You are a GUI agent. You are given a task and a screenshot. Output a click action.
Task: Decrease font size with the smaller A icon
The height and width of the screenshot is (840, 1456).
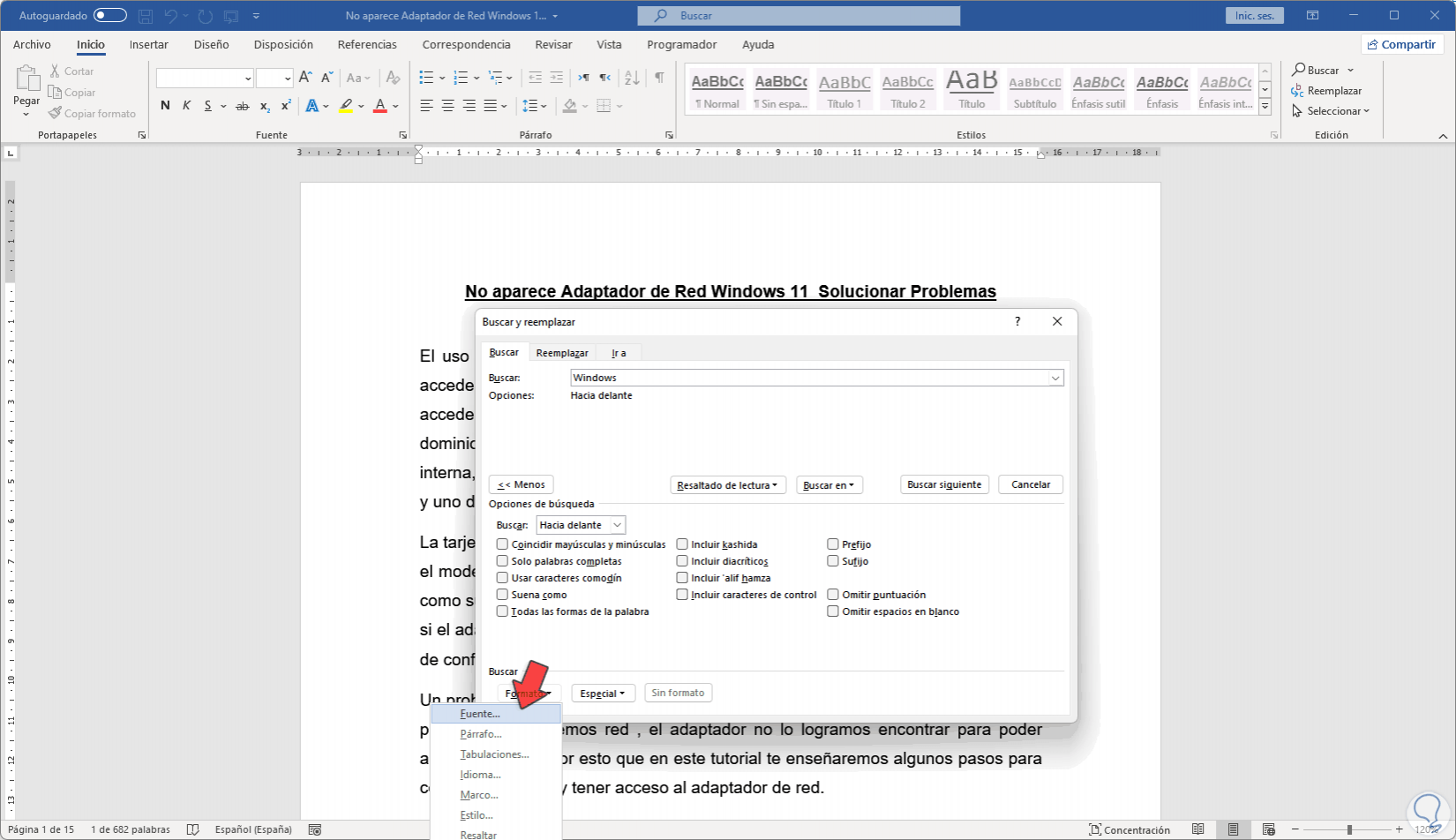[x=326, y=78]
